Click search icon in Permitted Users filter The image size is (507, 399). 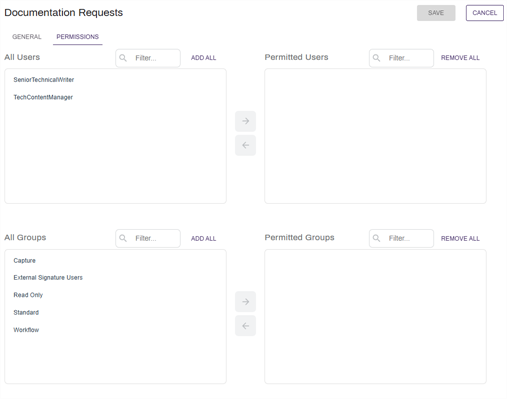pyautogui.click(x=376, y=58)
